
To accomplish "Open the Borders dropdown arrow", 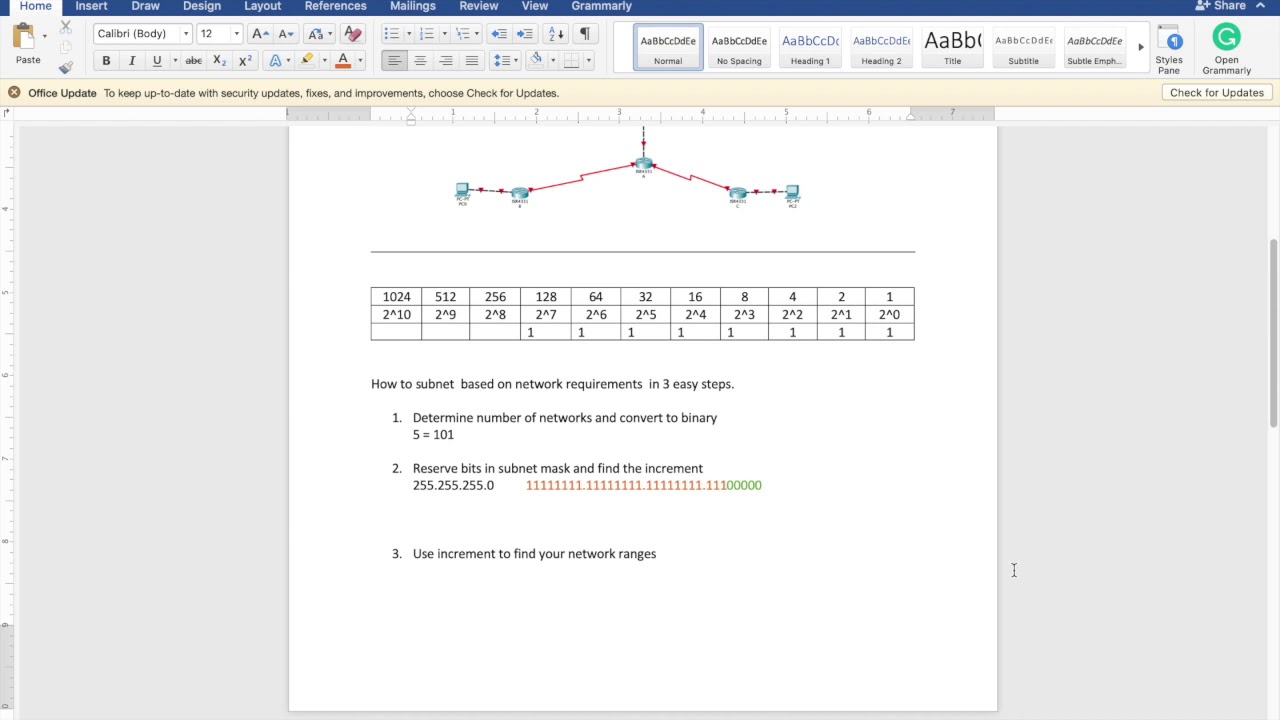I will (x=588, y=61).
